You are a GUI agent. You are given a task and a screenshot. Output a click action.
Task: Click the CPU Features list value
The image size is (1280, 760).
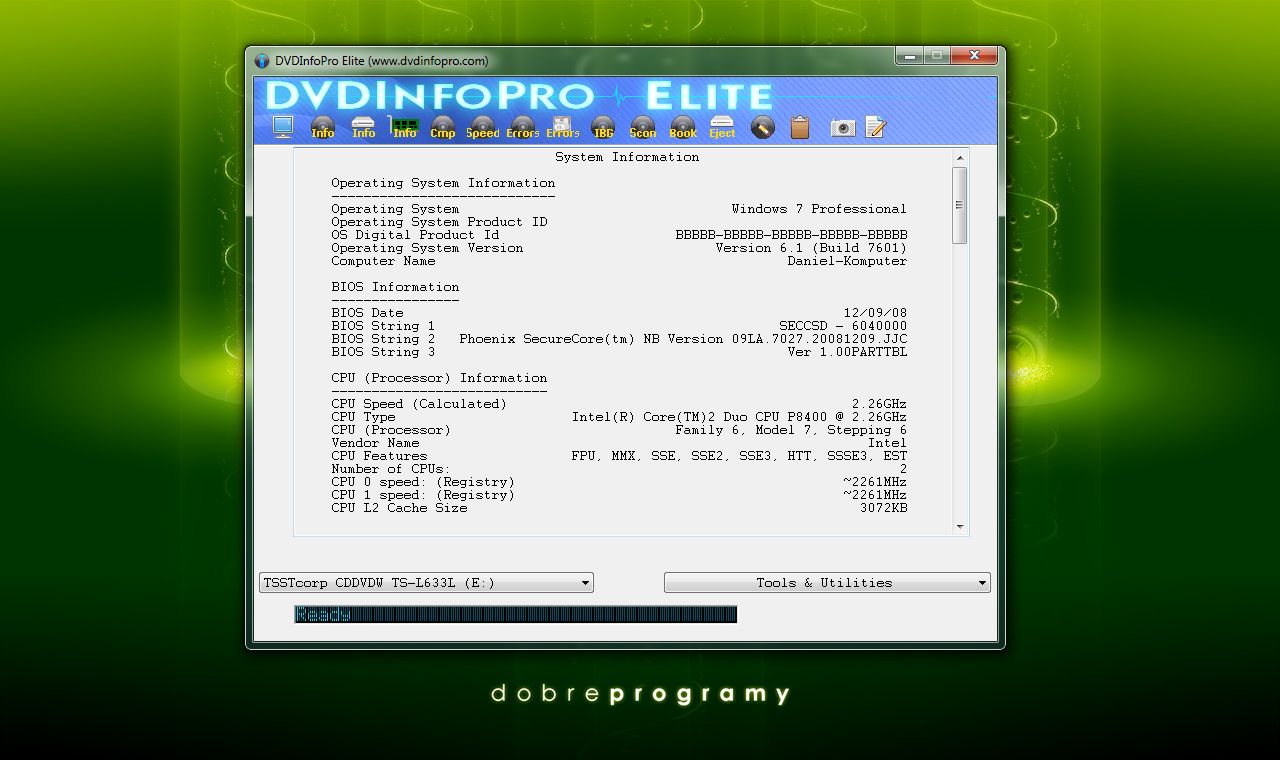739,456
